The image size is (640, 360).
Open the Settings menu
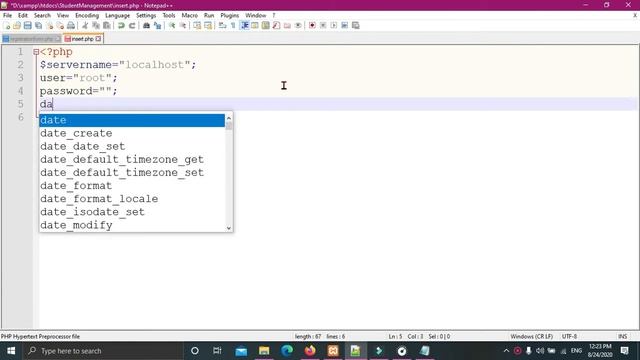[x=146, y=15]
